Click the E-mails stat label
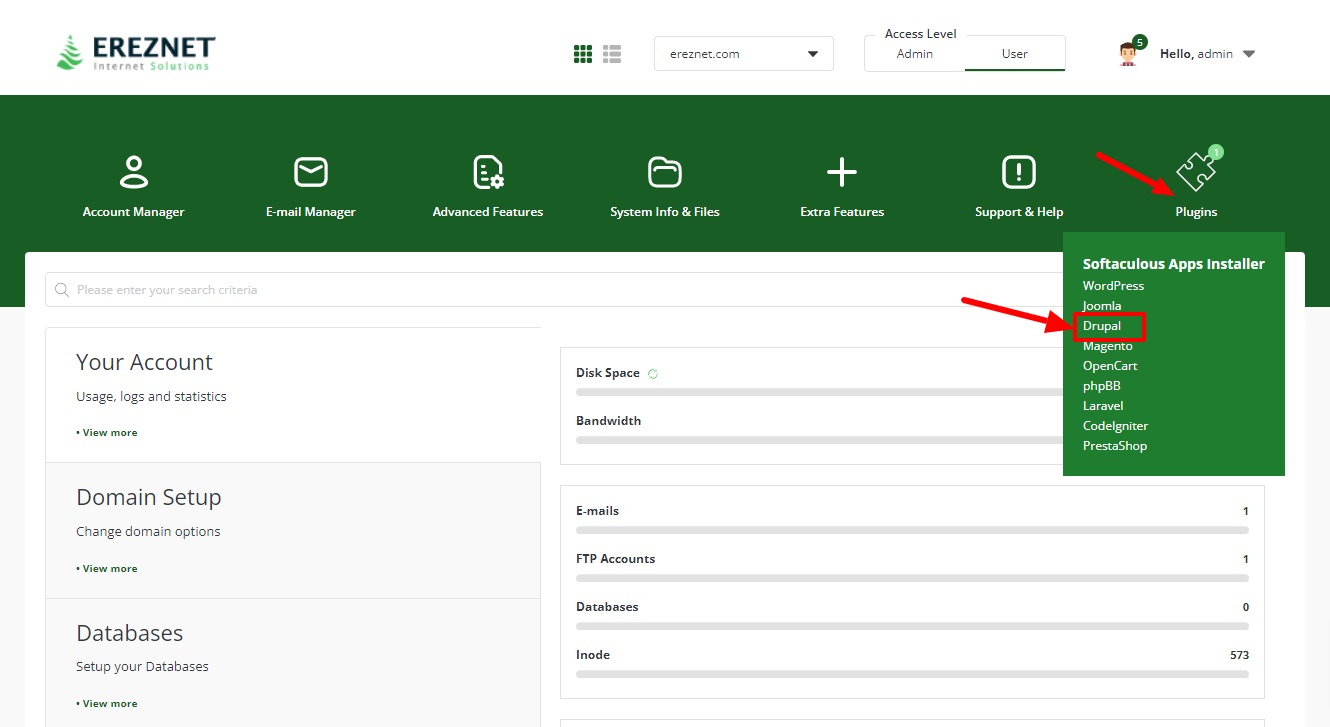This screenshot has height=727, width=1330. (x=597, y=511)
